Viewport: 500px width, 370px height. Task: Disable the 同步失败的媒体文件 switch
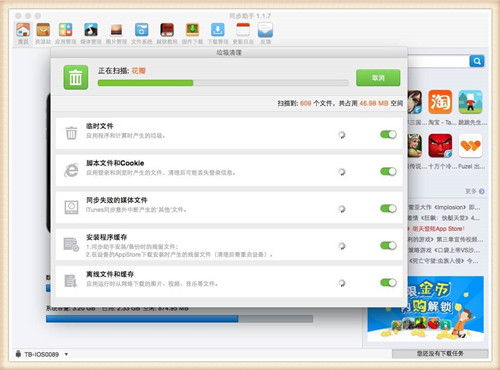[x=388, y=208]
